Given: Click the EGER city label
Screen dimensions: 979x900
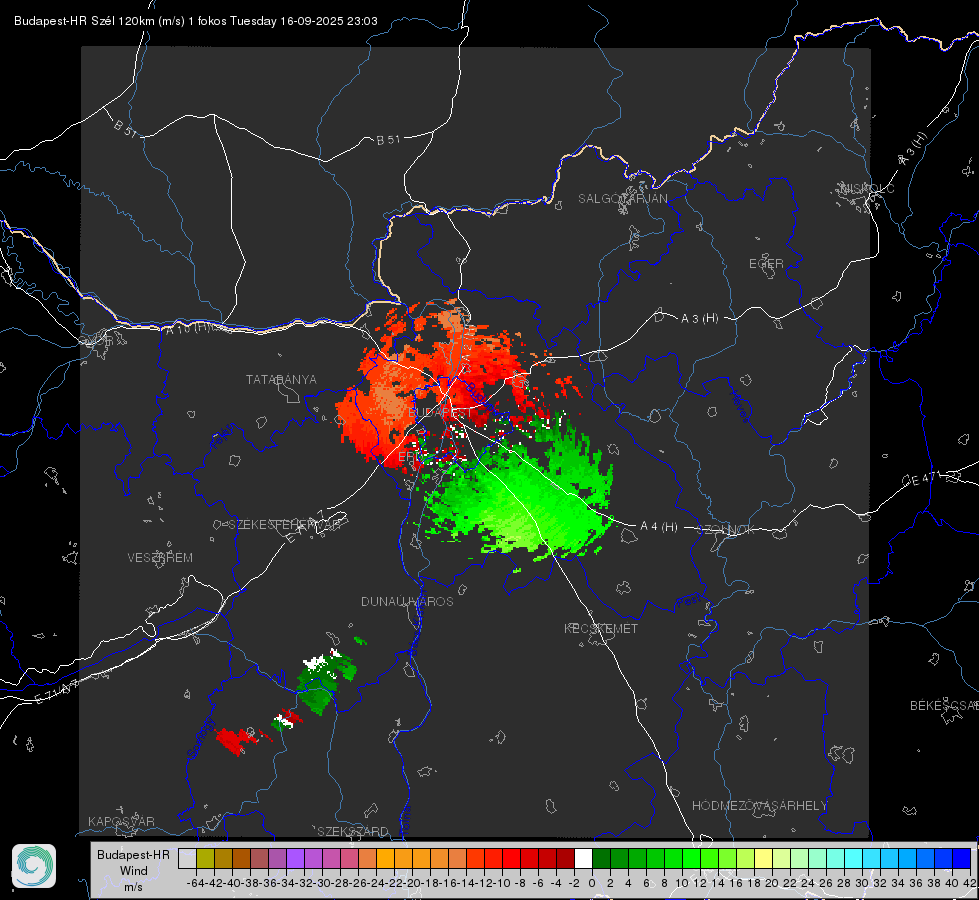Looking at the screenshot, I should click(766, 264).
